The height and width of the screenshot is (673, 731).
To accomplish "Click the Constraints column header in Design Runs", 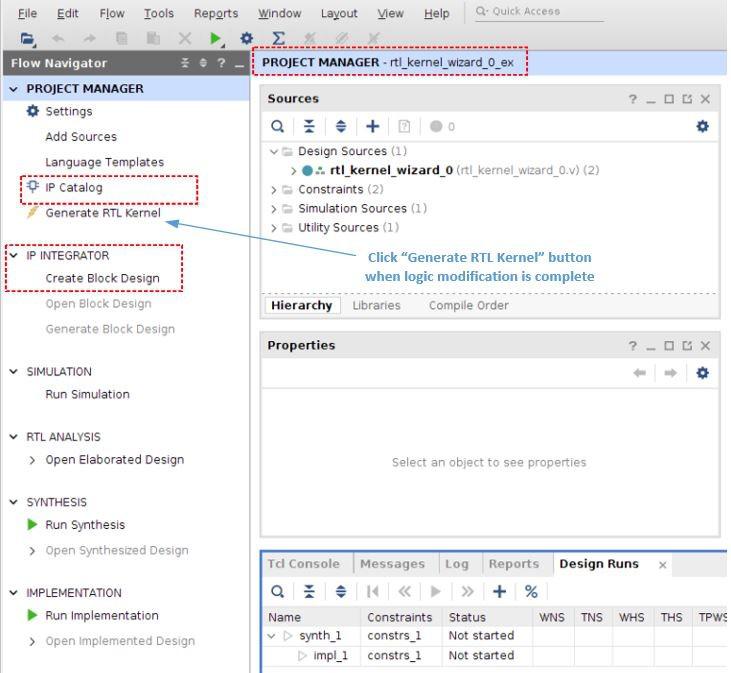I will coord(400,618).
